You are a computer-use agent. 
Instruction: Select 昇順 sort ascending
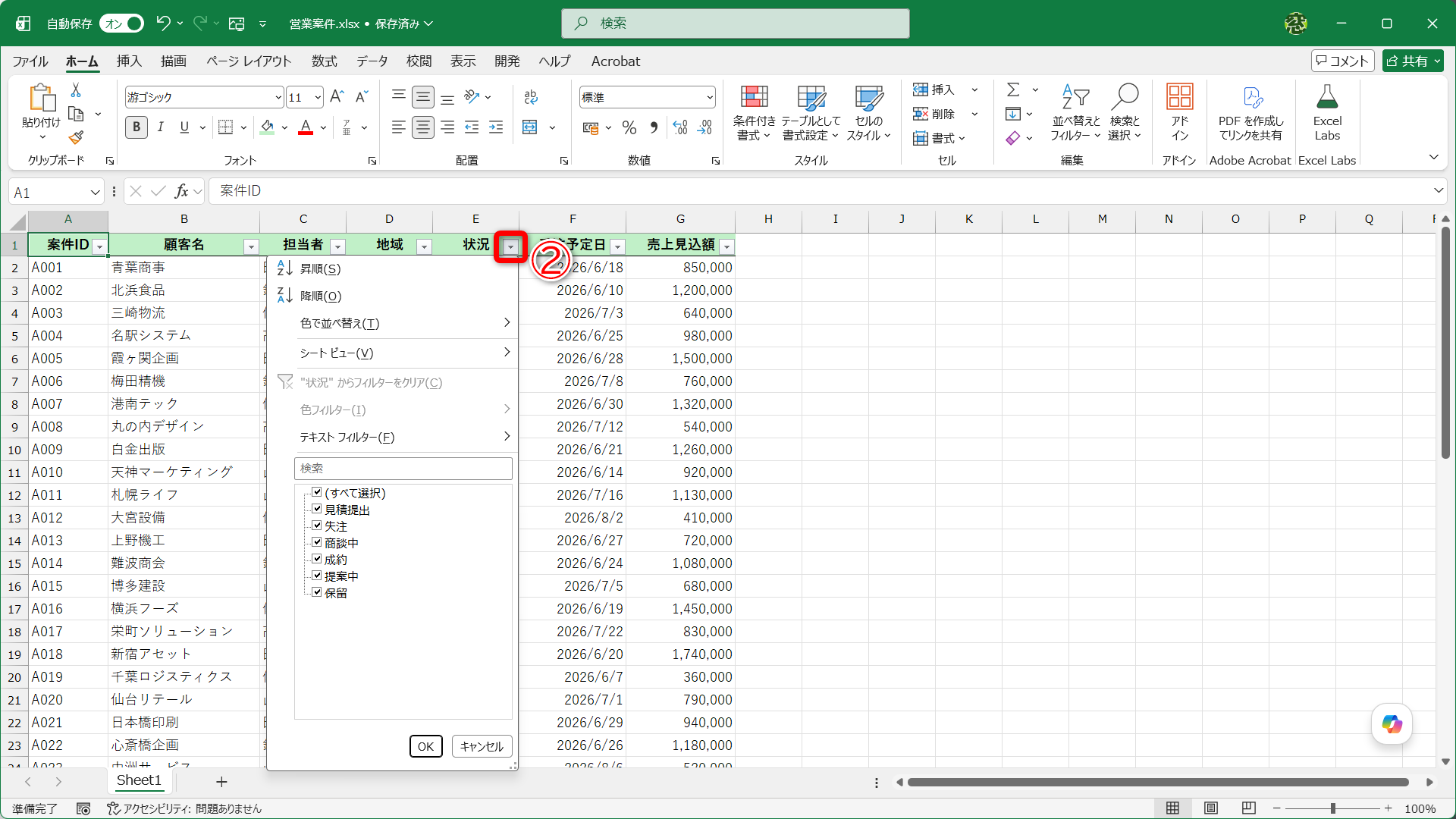coord(393,268)
